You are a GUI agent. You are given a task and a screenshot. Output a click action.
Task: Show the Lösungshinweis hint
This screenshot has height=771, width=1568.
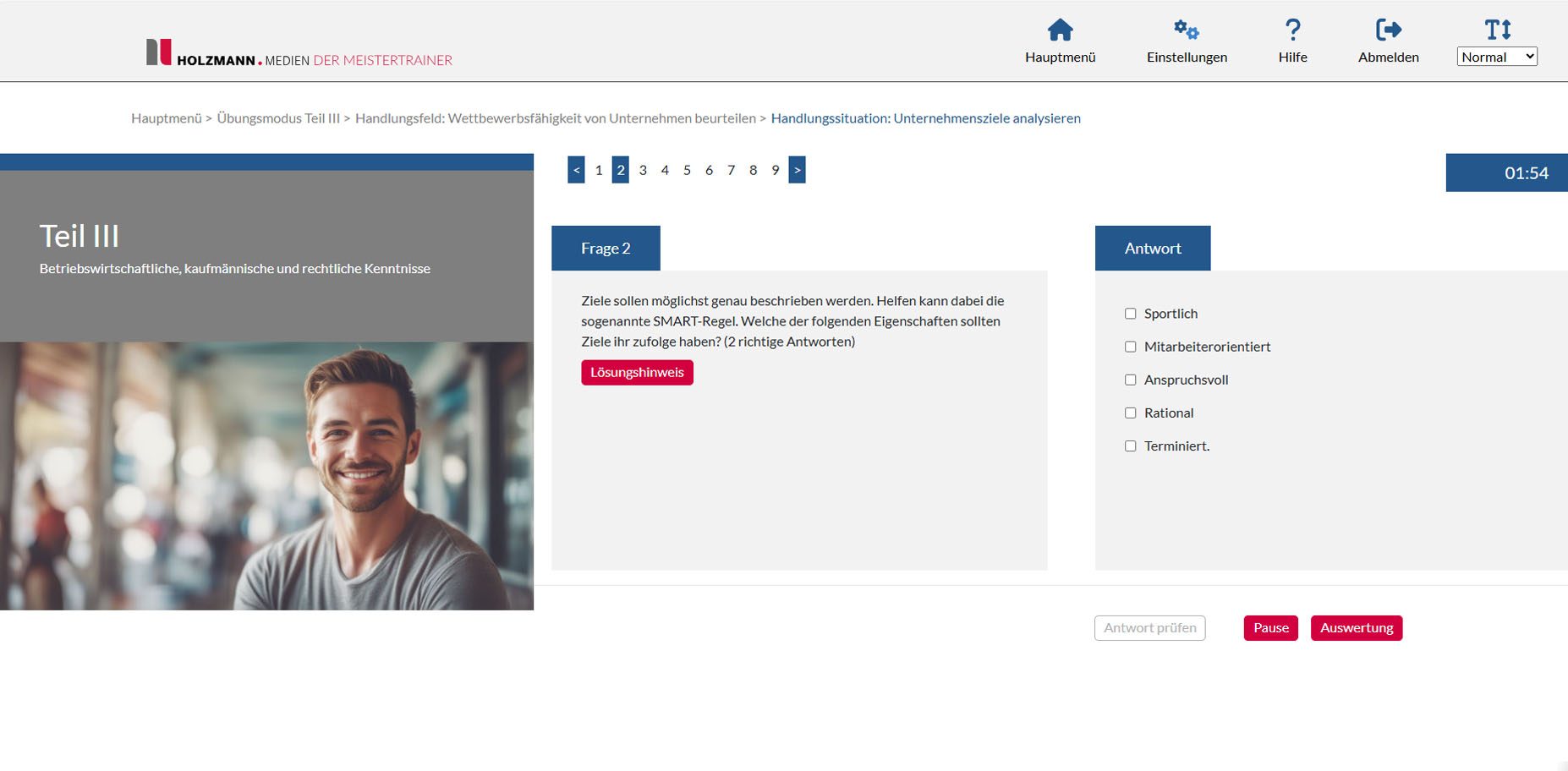pos(637,373)
